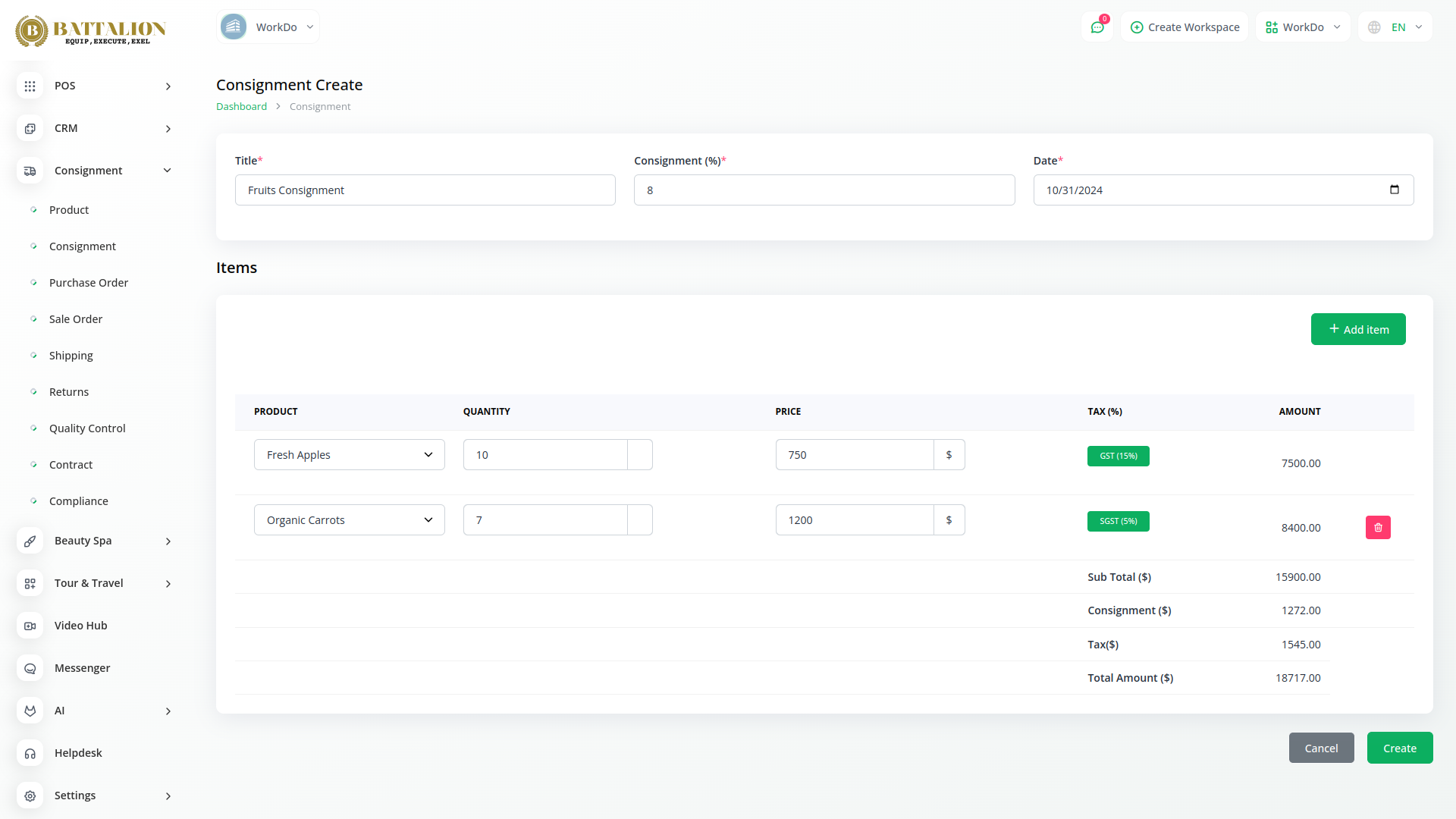Delete the Organic Carrots item row
Screen dimensions: 1456x819
[1377, 528]
